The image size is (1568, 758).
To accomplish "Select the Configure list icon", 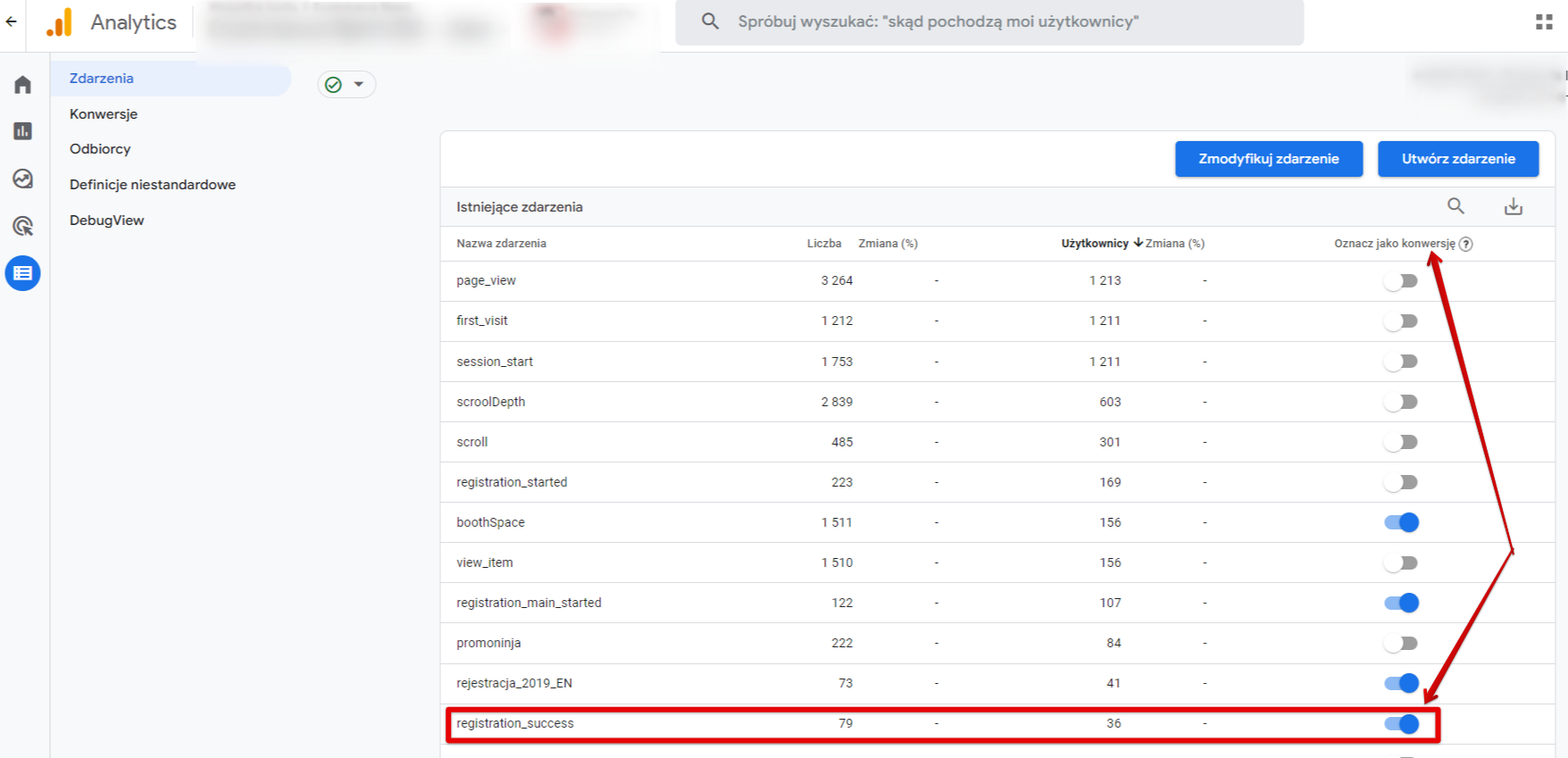I will pos(23,273).
